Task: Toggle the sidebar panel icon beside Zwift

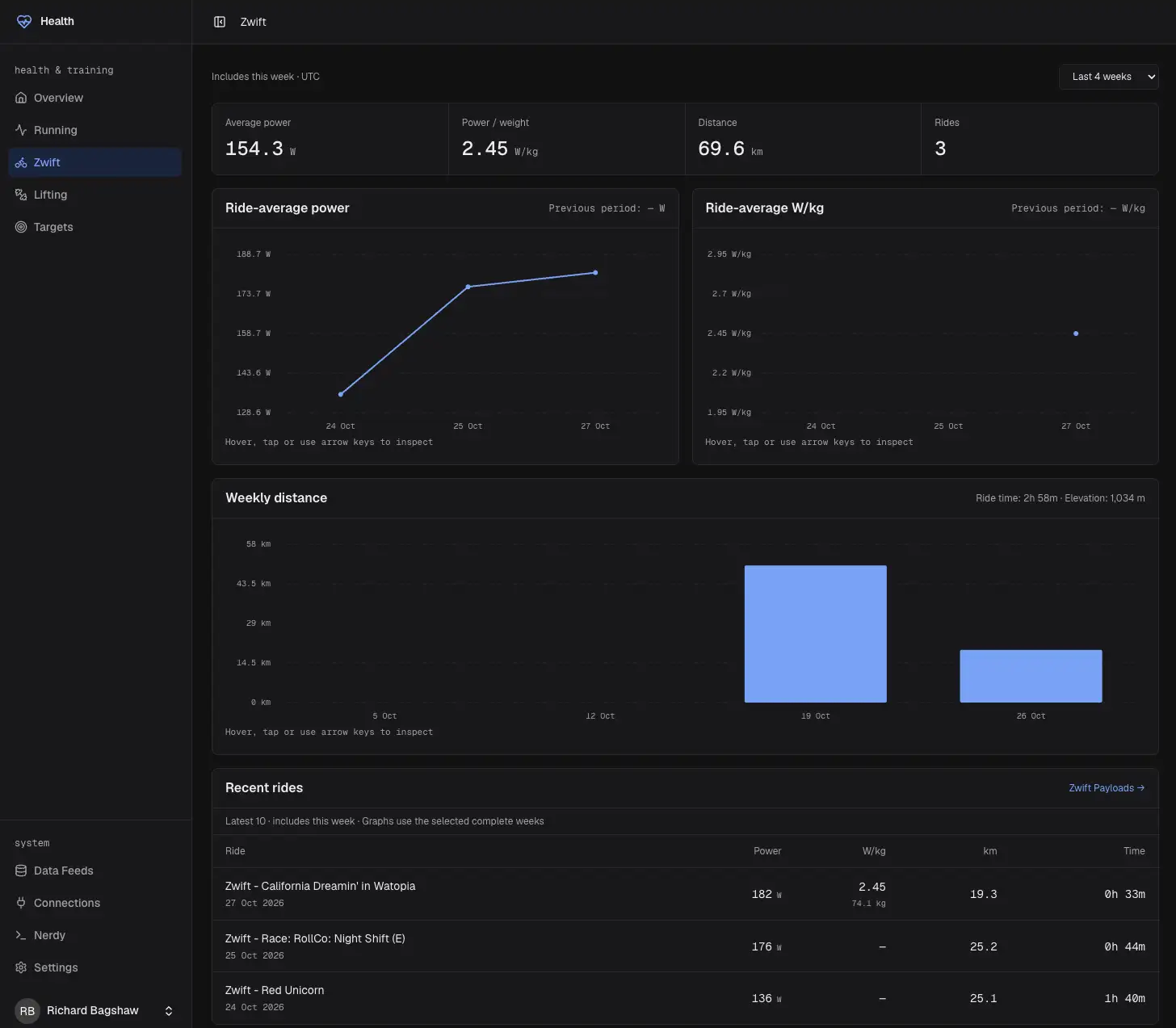Action: pos(220,22)
